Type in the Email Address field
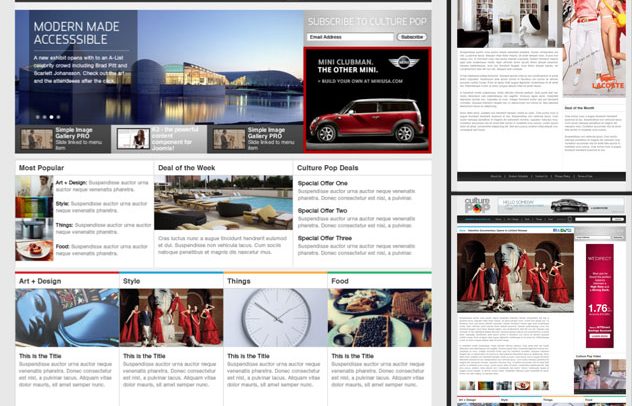Screen dimensions: 632x406 pyautogui.click(x=350, y=37)
